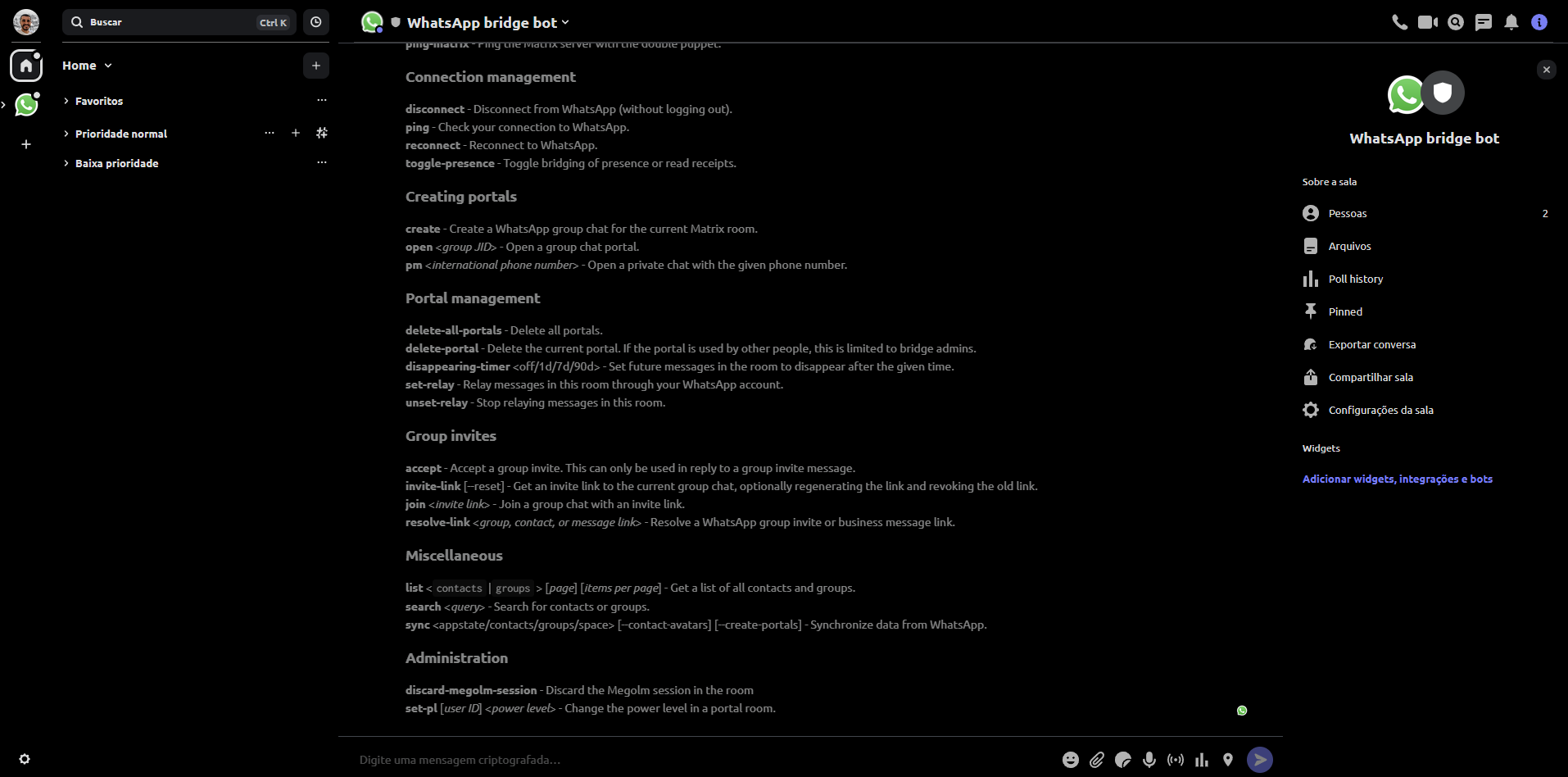
Task: Toggle room info panel
Action: coord(1539,22)
